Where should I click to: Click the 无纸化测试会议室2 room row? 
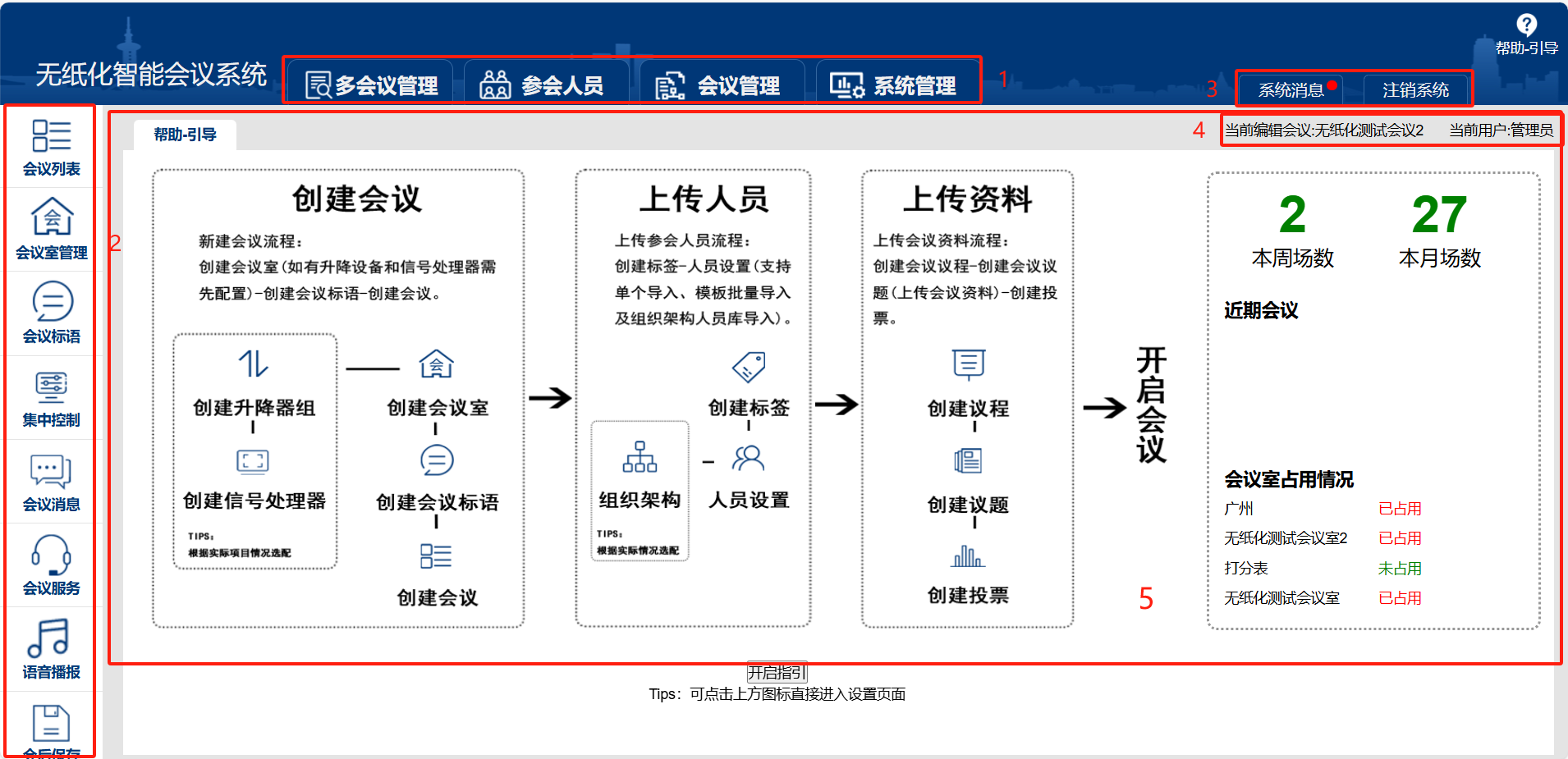(x=1323, y=538)
